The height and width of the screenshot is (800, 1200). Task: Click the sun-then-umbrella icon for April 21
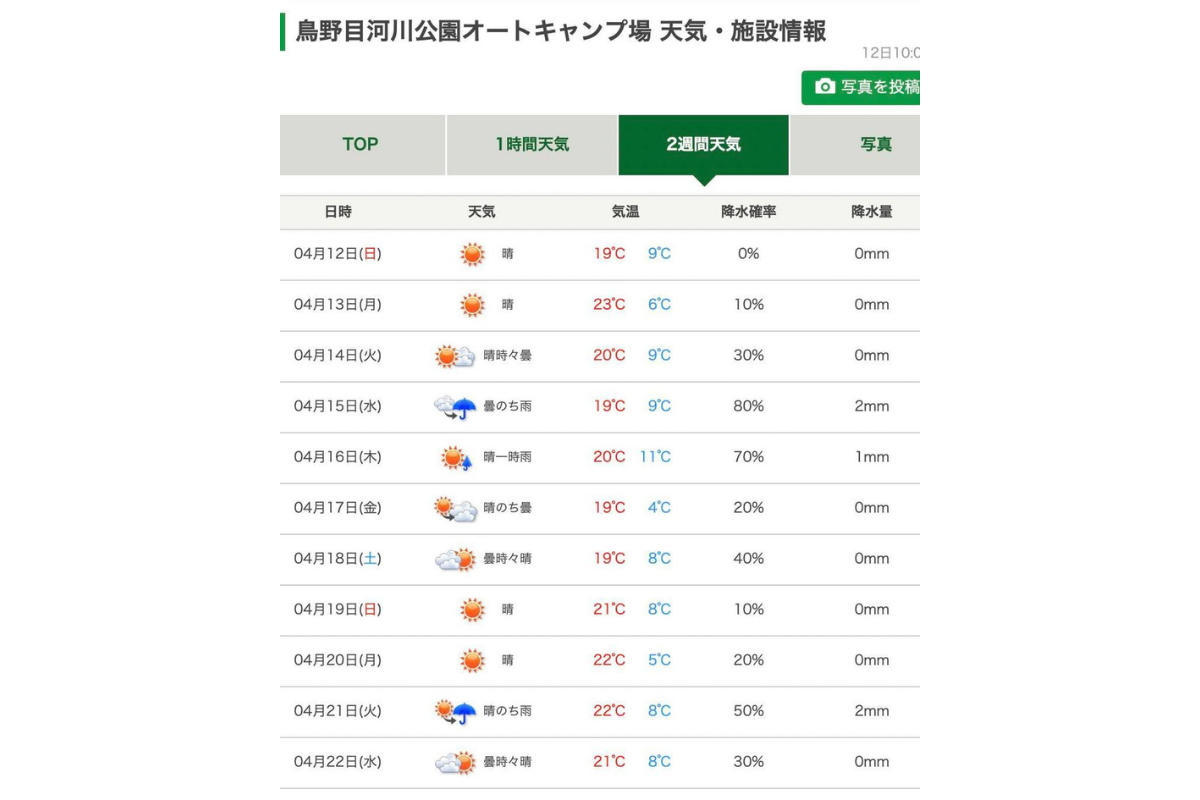coord(455,712)
